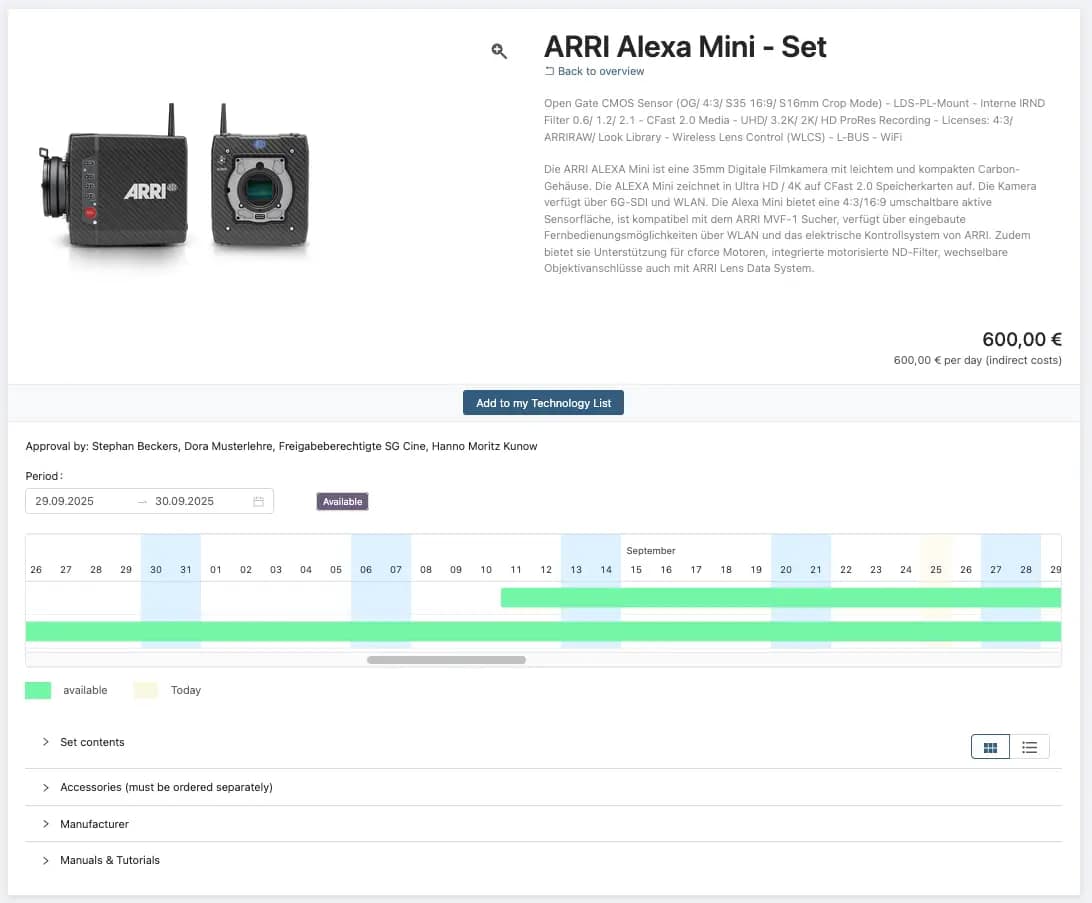Switch to grid view icon
This screenshot has width=1092, height=903.
coord(990,747)
